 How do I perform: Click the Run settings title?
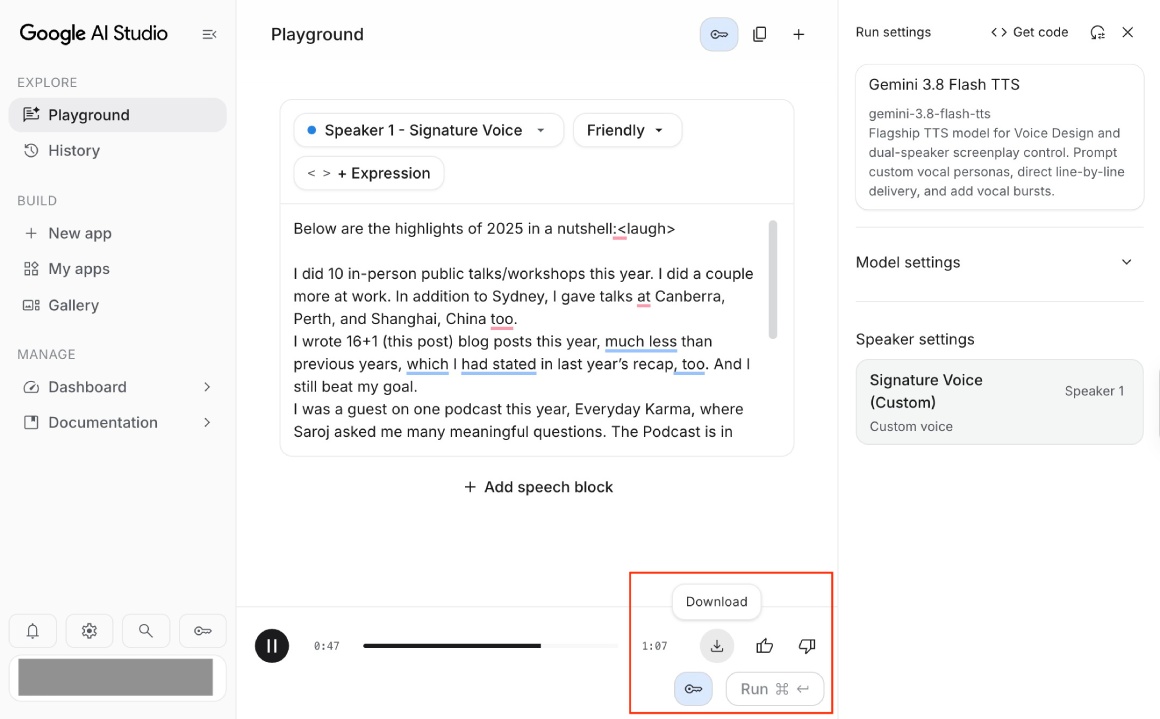[894, 33]
